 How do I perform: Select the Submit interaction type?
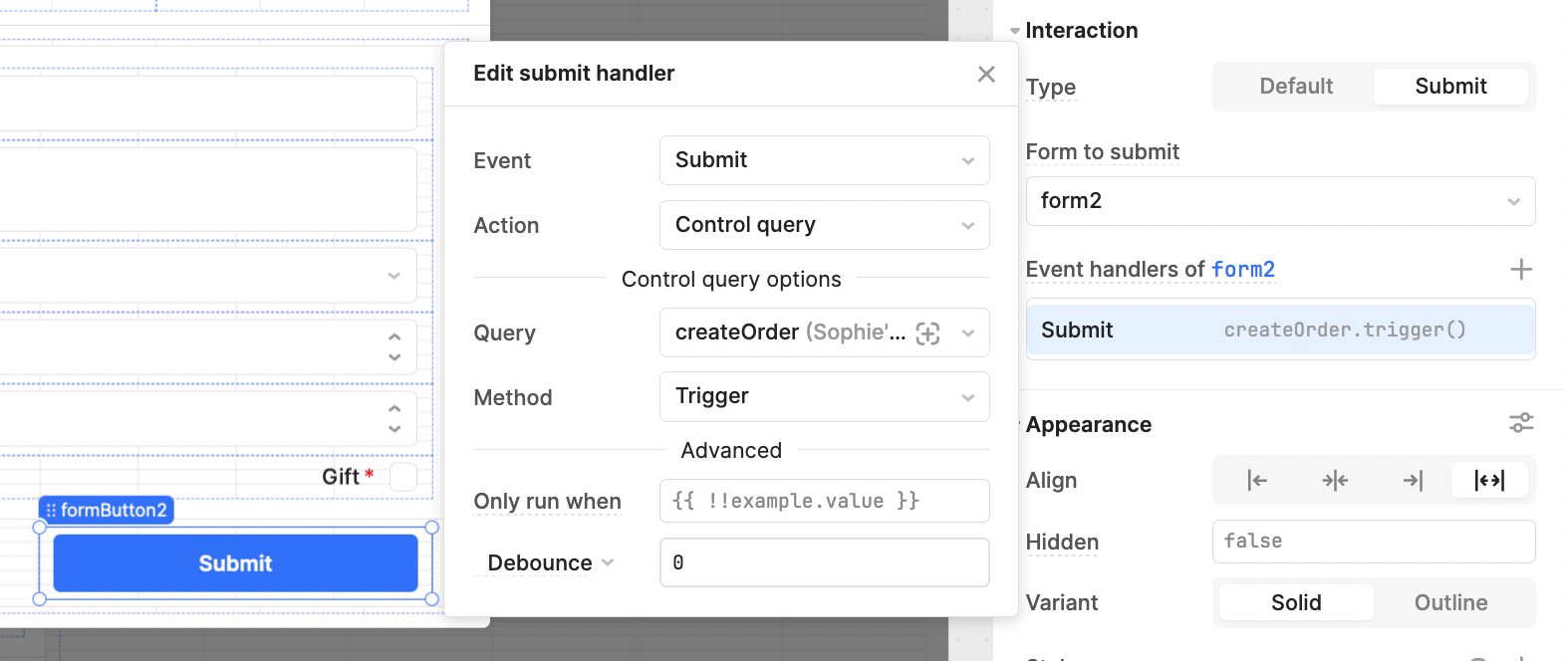(x=1450, y=87)
